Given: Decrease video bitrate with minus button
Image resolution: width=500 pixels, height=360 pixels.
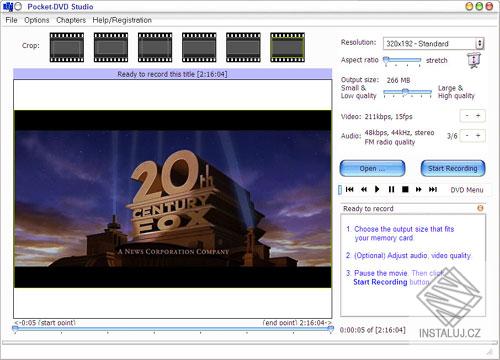Looking at the screenshot, I should coord(467,116).
